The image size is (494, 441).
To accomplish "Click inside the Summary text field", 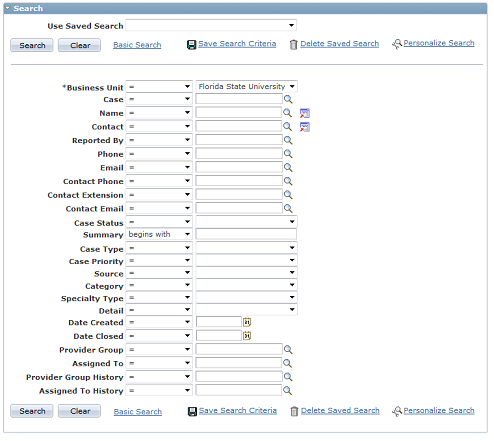I will [246, 234].
